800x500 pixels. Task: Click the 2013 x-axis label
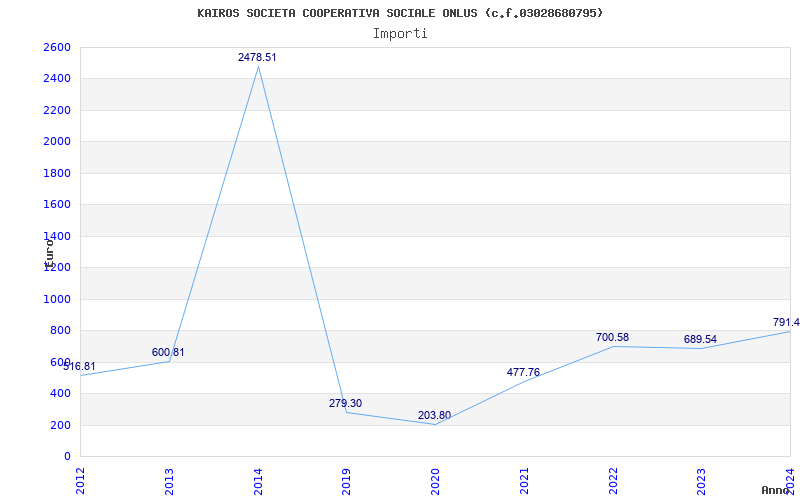click(x=169, y=481)
